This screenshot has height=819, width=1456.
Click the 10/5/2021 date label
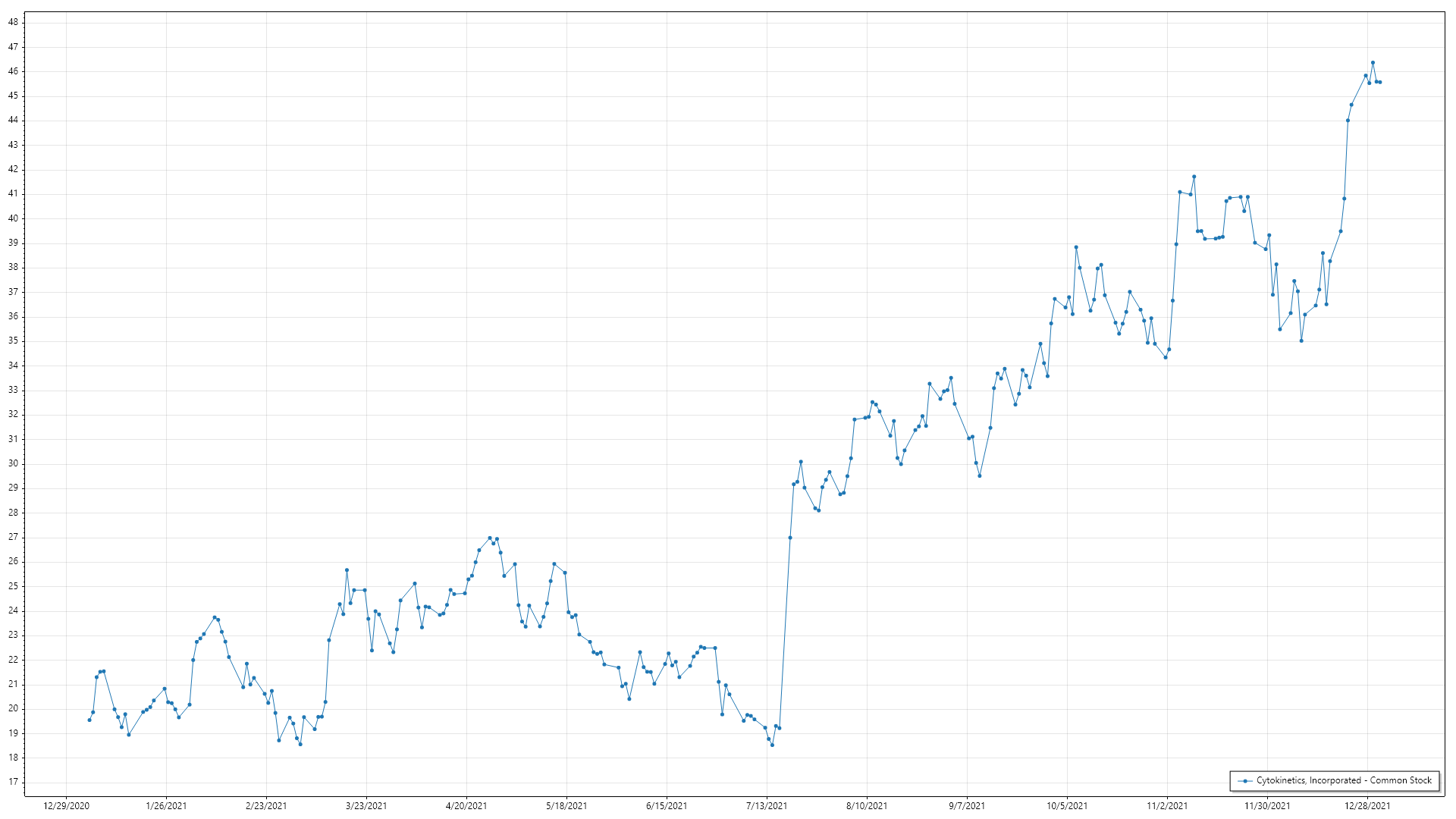tap(1067, 806)
